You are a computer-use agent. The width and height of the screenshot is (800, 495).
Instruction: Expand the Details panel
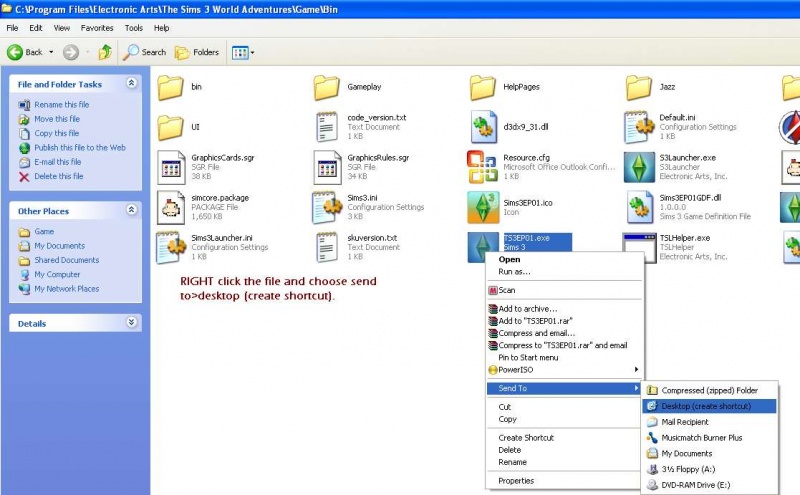click(x=131, y=322)
